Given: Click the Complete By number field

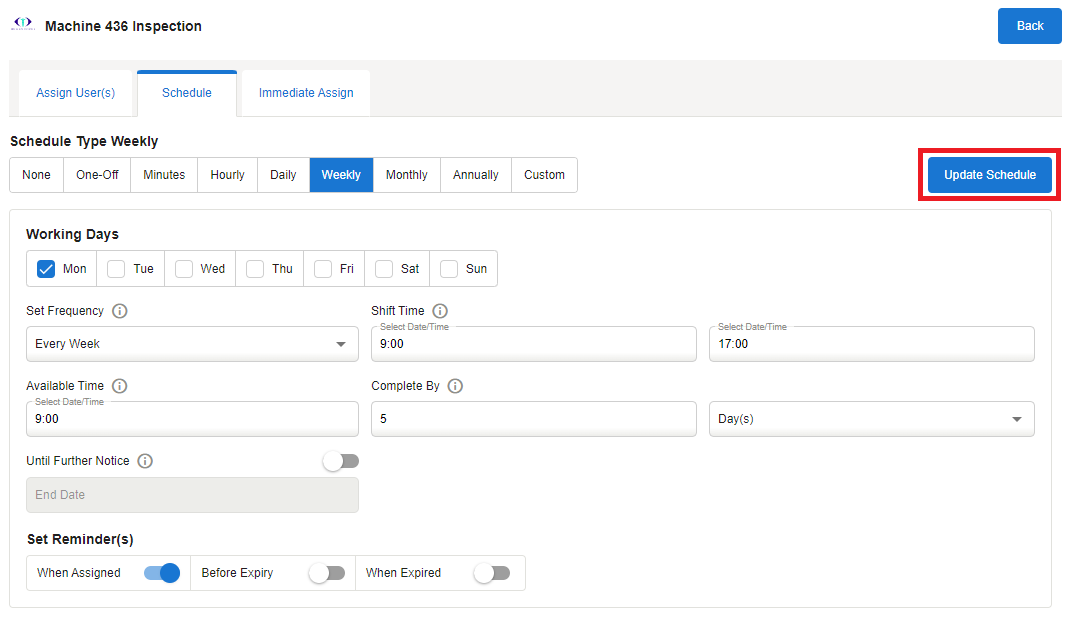Looking at the screenshot, I should 533,419.
